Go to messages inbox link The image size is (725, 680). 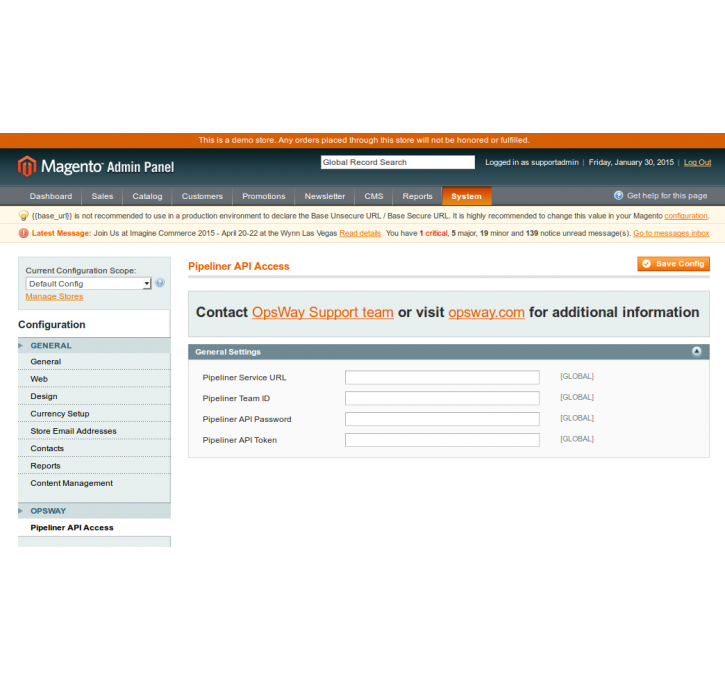point(671,233)
